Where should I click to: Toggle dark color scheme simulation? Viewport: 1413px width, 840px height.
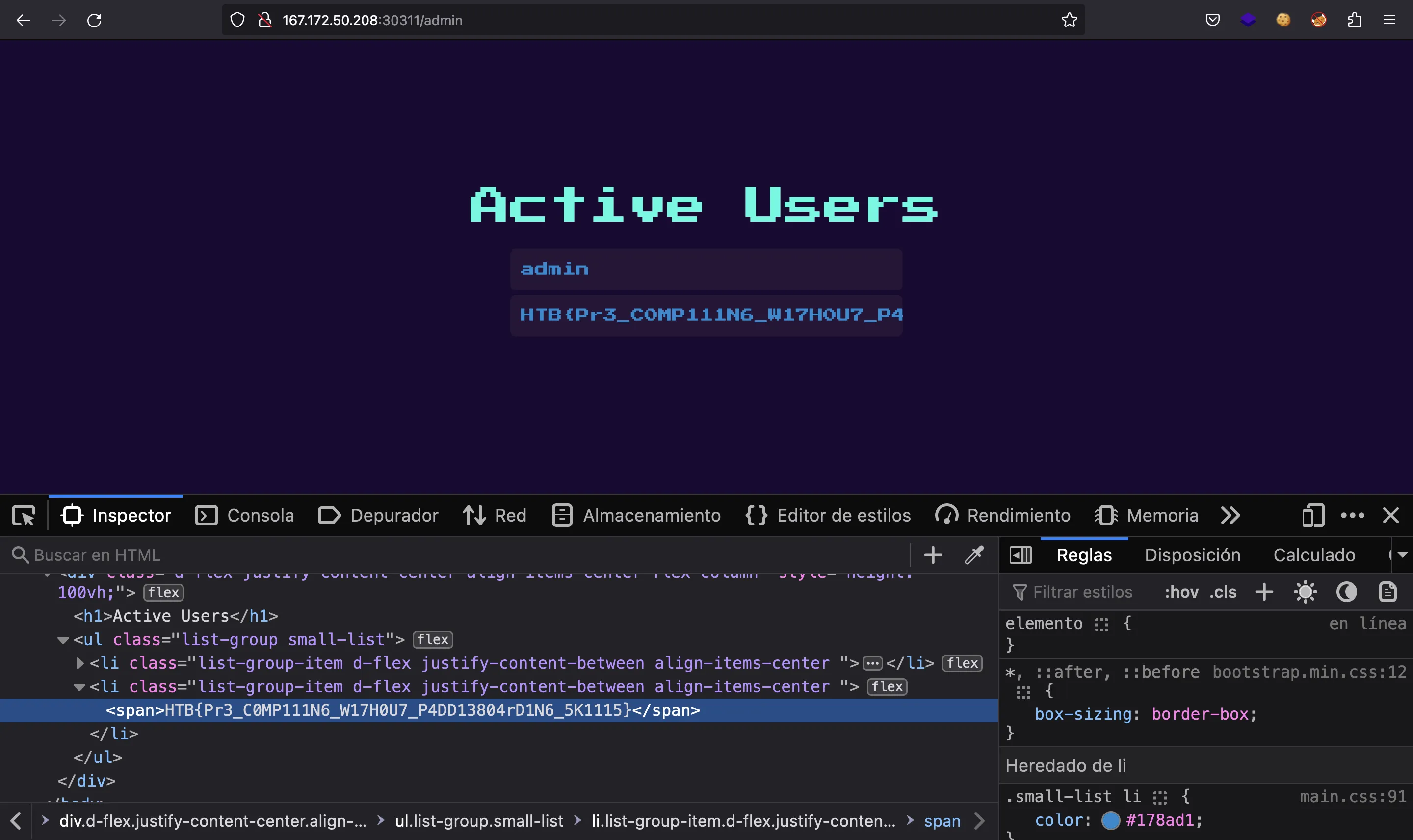(x=1346, y=592)
